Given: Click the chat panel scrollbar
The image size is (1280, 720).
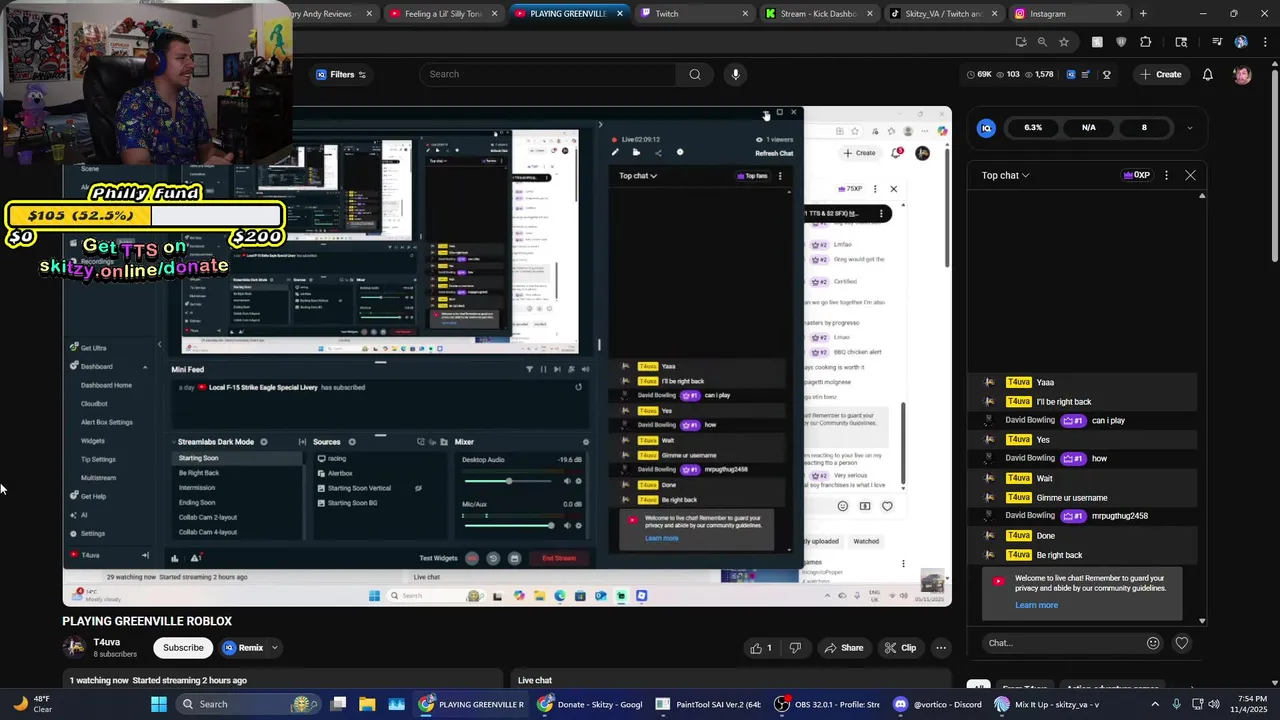Looking at the screenshot, I should [x=1202, y=408].
